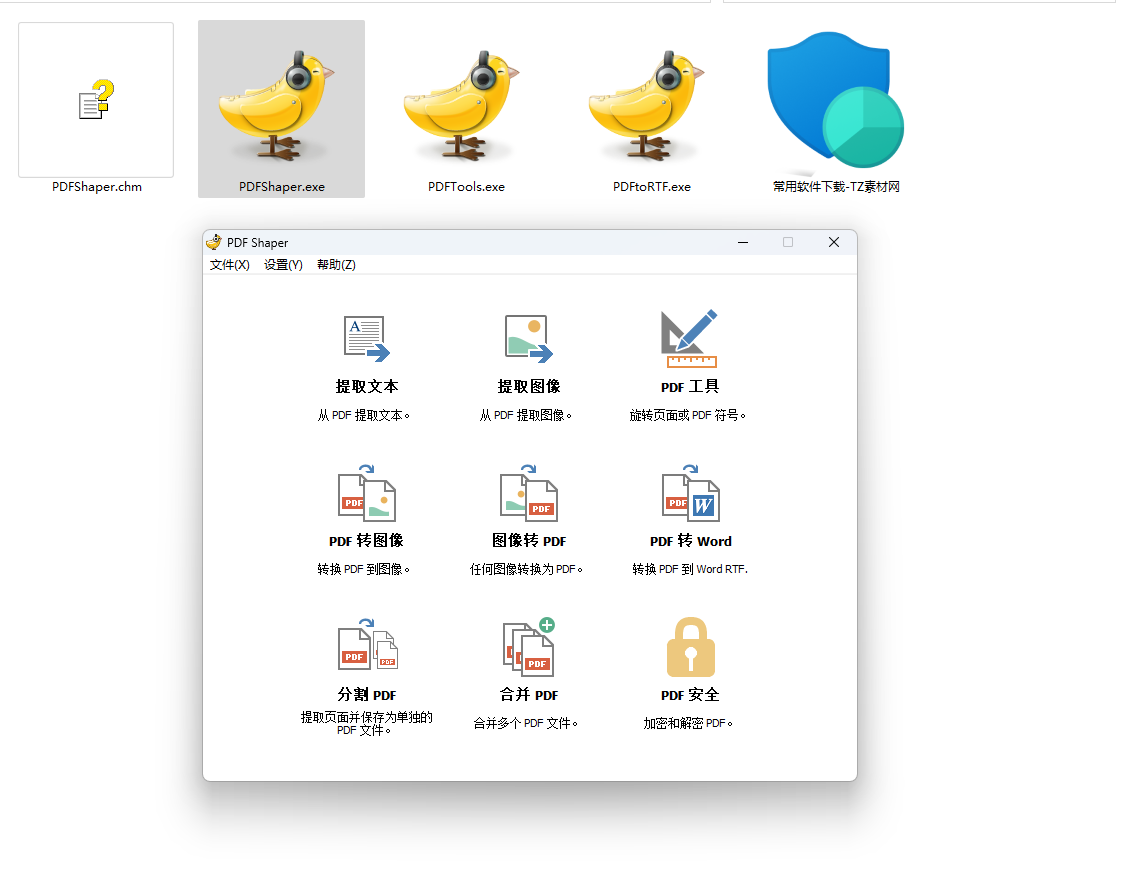The image size is (1125, 869).
Task: Select the PDFTools.exe bird icon
Action: pyautogui.click(x=462, y=105)
